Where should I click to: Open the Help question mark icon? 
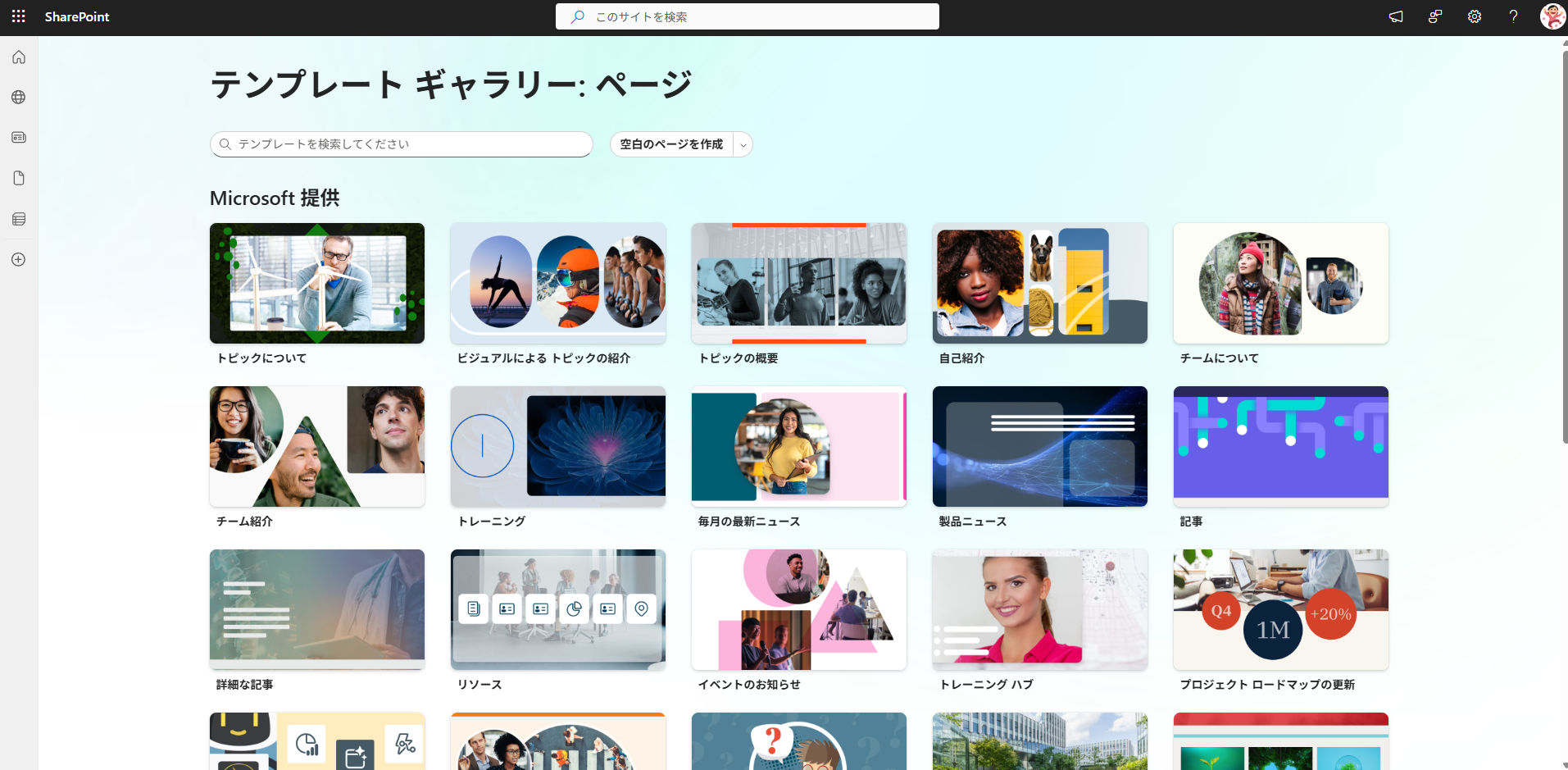[1514, 16]
